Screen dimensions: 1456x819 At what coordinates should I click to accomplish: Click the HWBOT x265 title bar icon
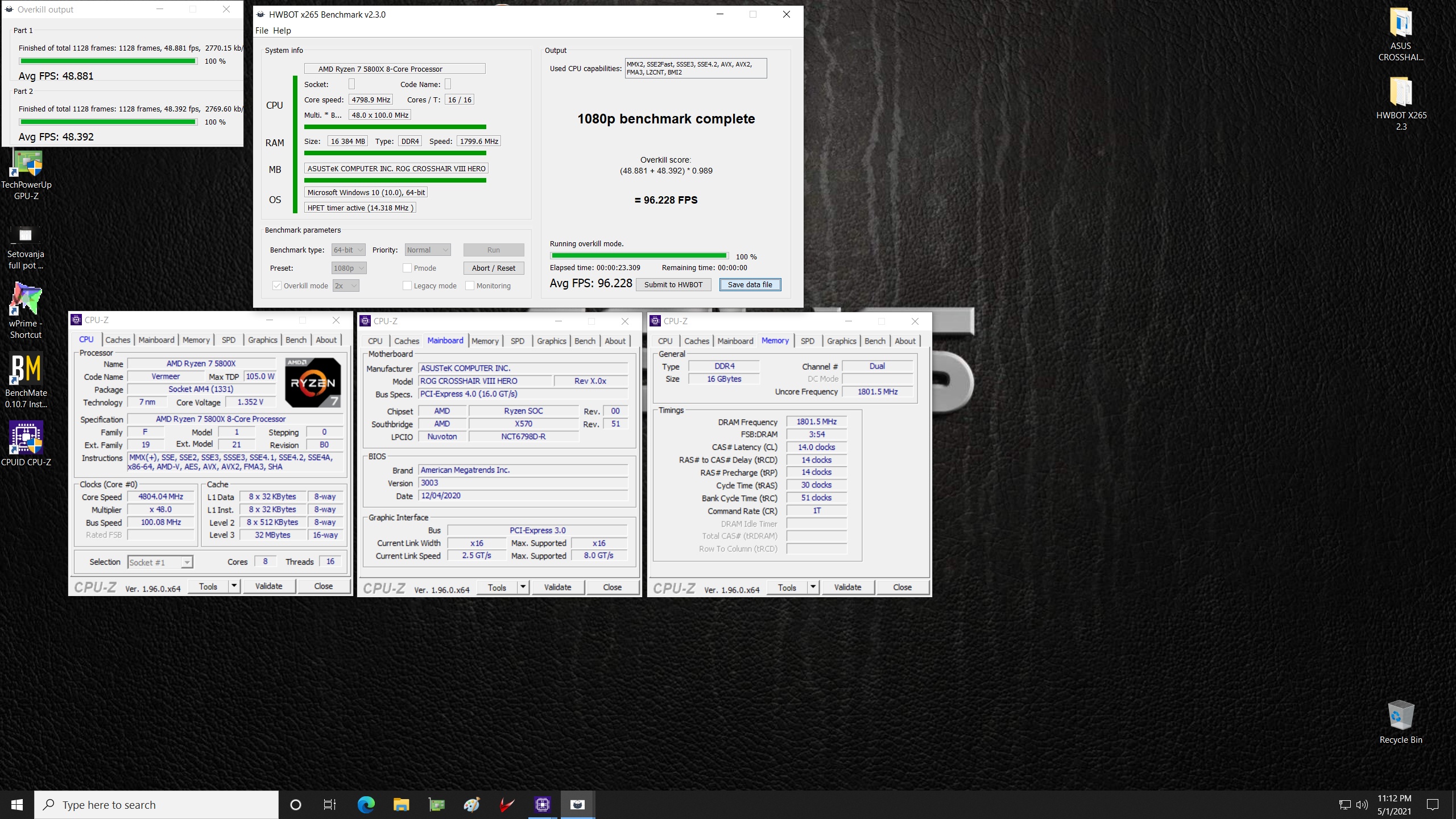[x=260, y=14]
